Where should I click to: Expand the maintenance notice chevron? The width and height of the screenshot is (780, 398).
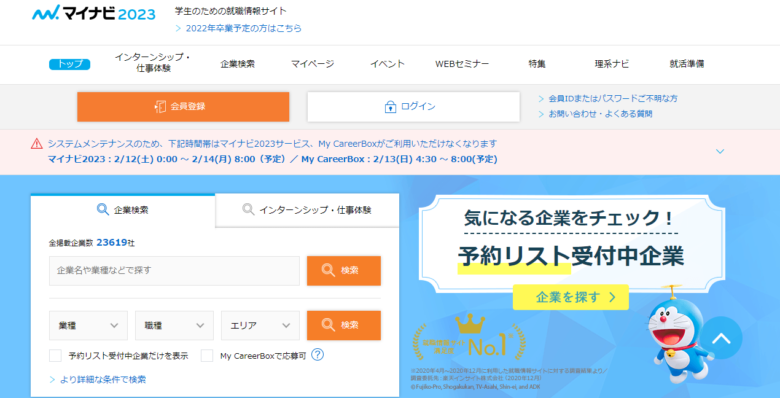[720, 151]
